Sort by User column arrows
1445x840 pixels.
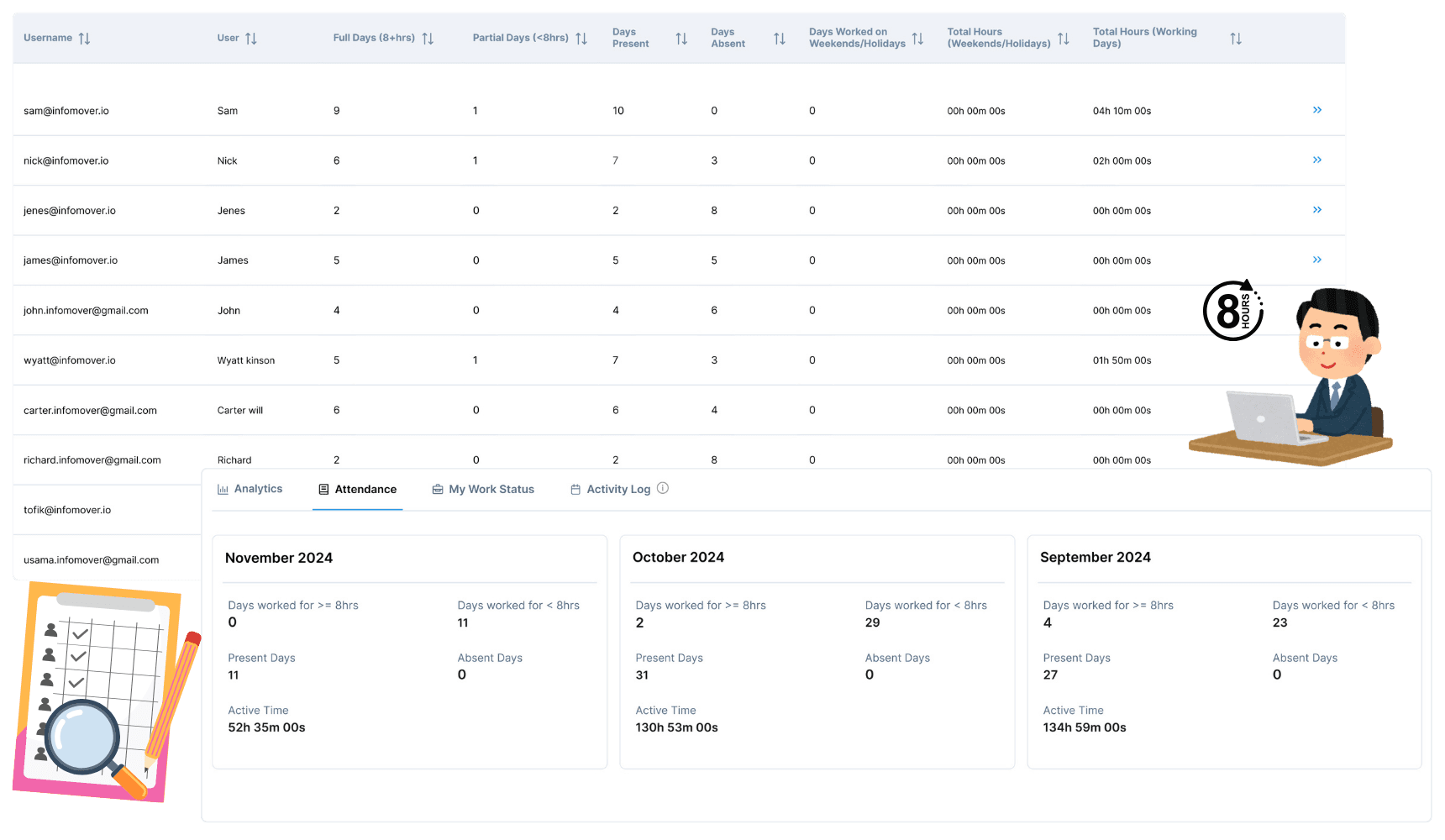click(x=251, y=39)
